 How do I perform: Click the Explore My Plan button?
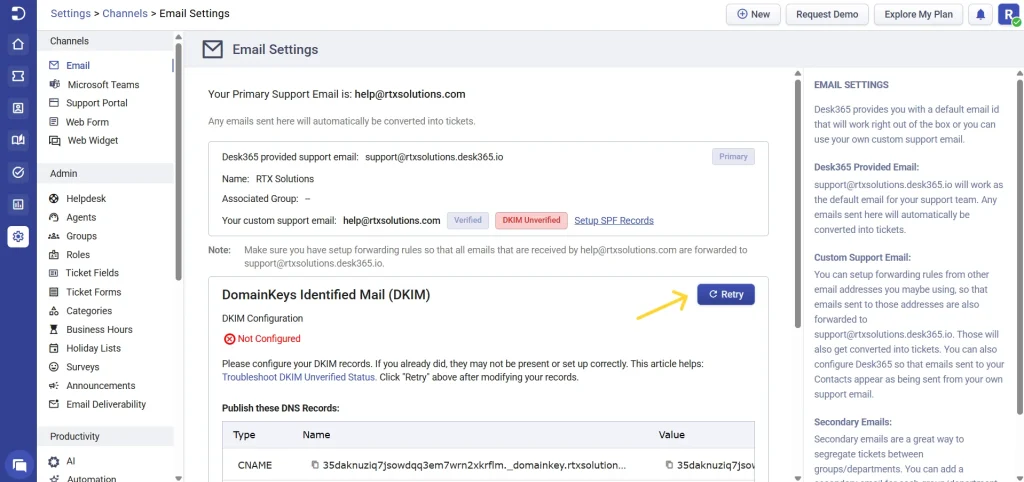pos(918,14)
